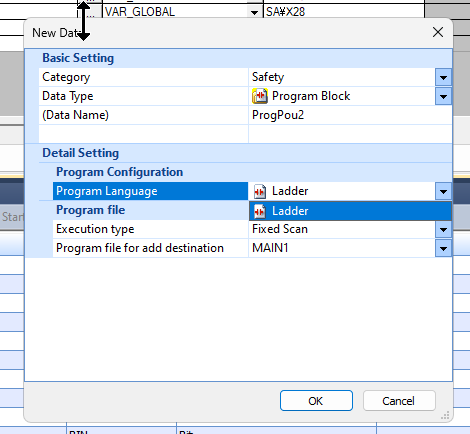Click the MAIN1 destination value
This screenshot has height=434, width=470.
point(342,248)
